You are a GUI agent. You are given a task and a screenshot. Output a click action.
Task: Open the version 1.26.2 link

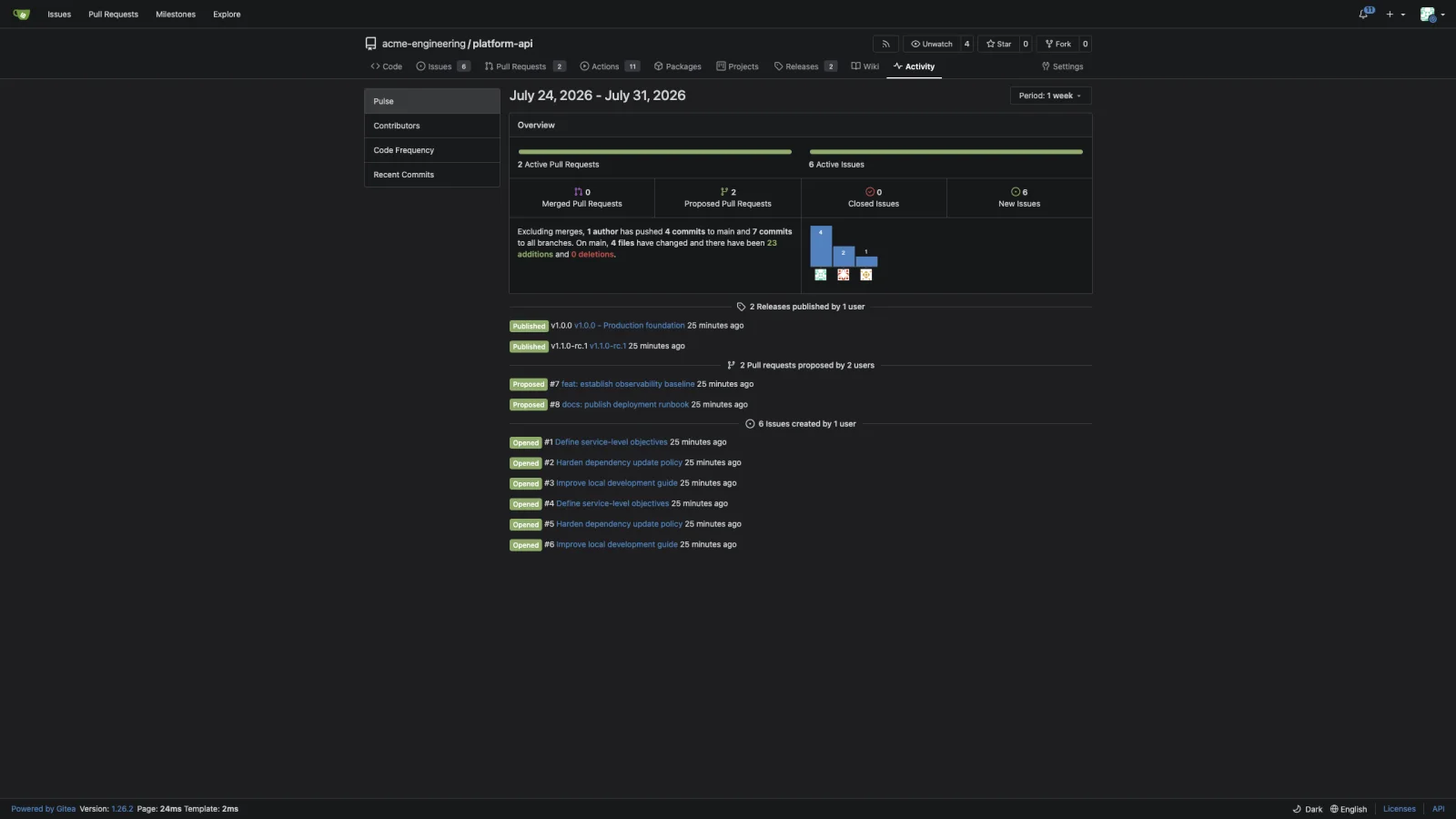pyautogui.click(x=122, y=809)
